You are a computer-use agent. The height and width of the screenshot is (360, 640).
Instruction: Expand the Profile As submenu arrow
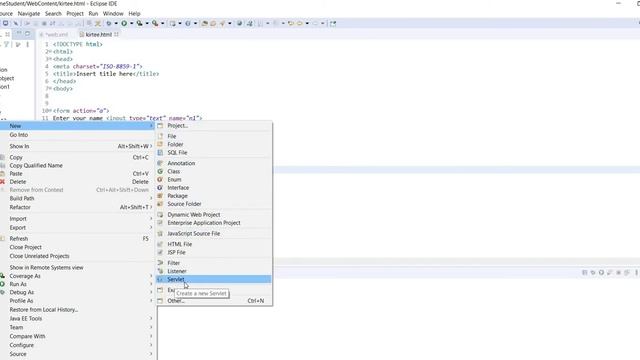click(151, 300)
